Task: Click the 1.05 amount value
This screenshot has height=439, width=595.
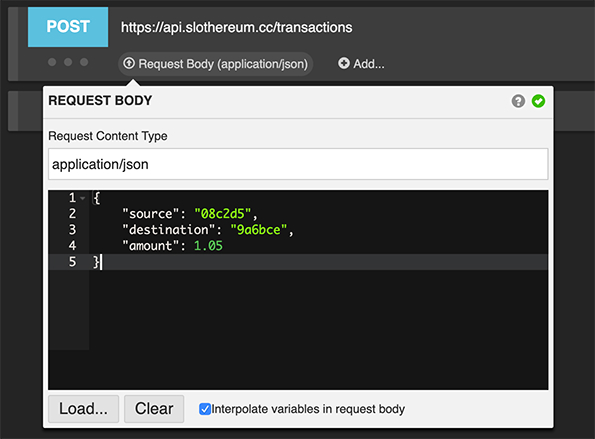Action: pyautogui.click(x=208, y=246)
